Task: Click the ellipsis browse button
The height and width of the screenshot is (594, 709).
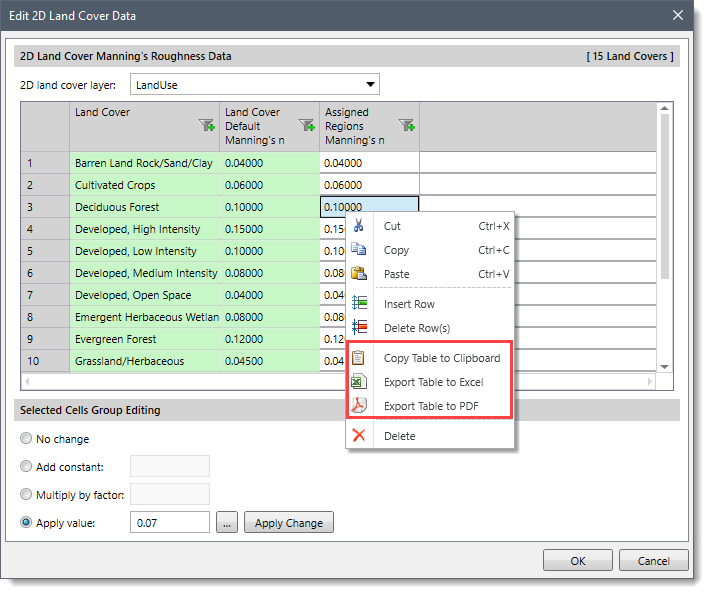Action: pyautogui.click(x=227, y=523)
